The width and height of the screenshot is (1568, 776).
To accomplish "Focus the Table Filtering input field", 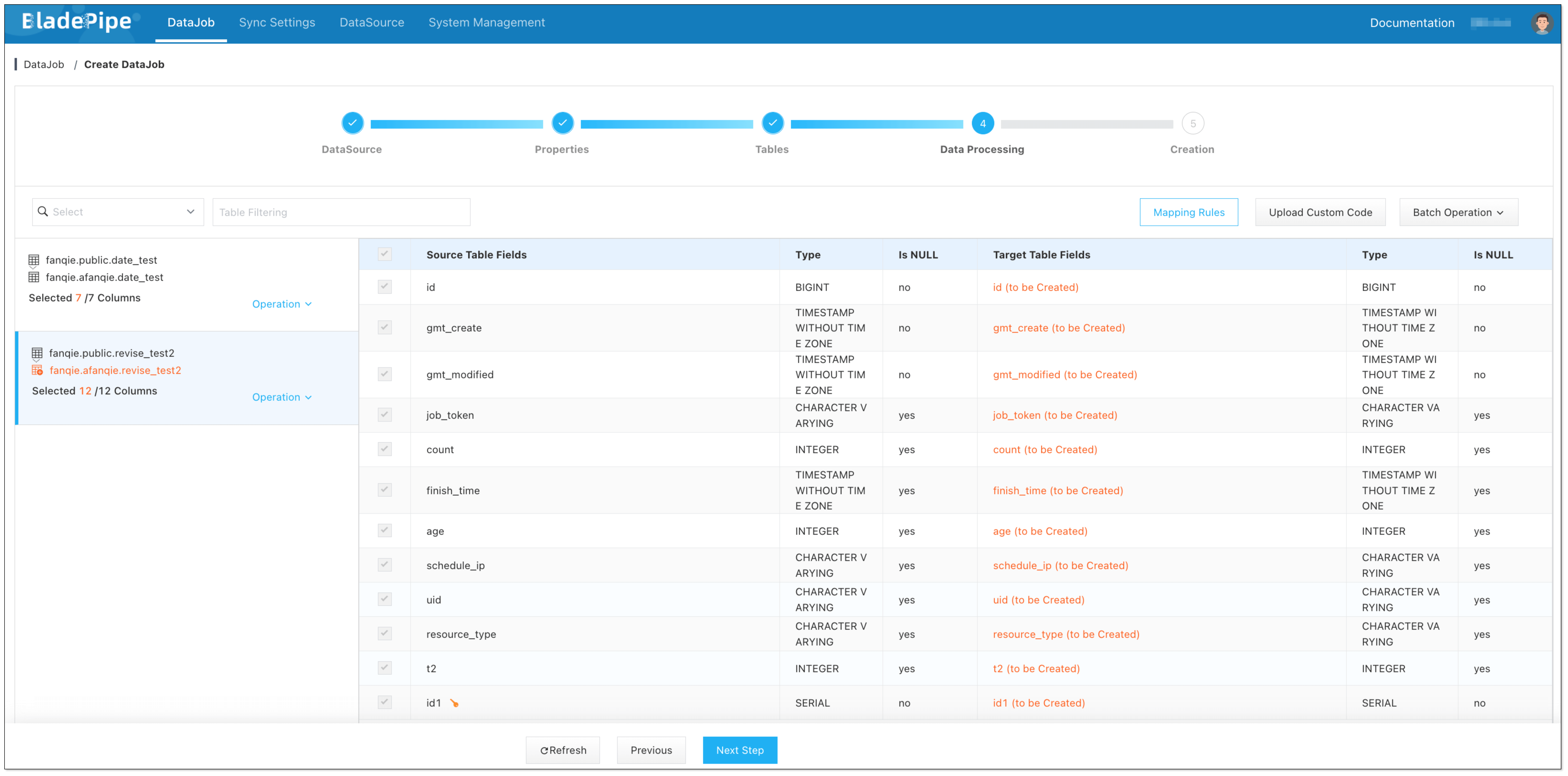I will [x=341, y=212].
